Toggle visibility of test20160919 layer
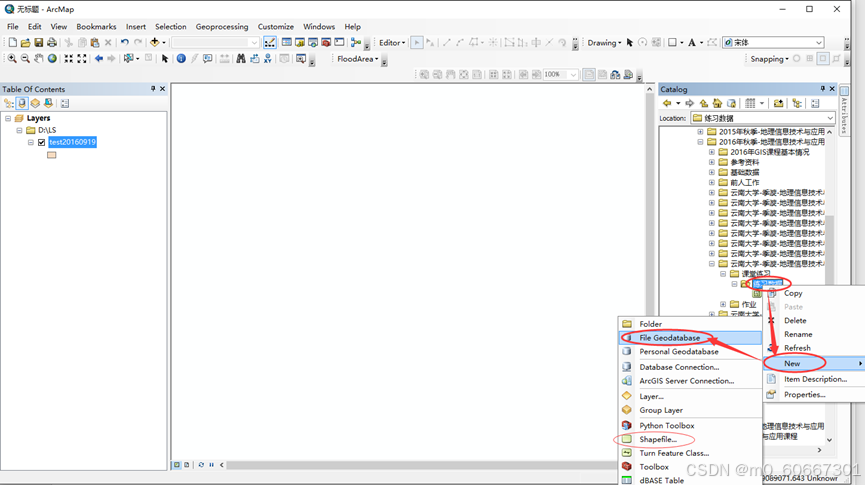The height and width of the screenshot is (485, 865). (41, 142)
